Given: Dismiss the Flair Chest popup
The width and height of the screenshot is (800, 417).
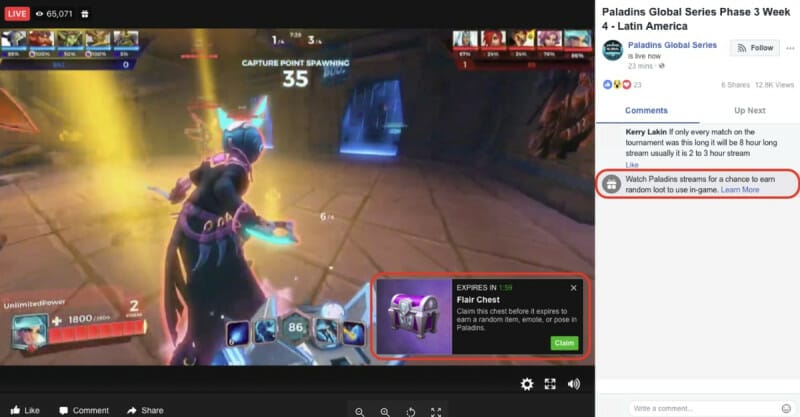Looking at the screenshot, I should pyautogui.click(x=573, y=288).
